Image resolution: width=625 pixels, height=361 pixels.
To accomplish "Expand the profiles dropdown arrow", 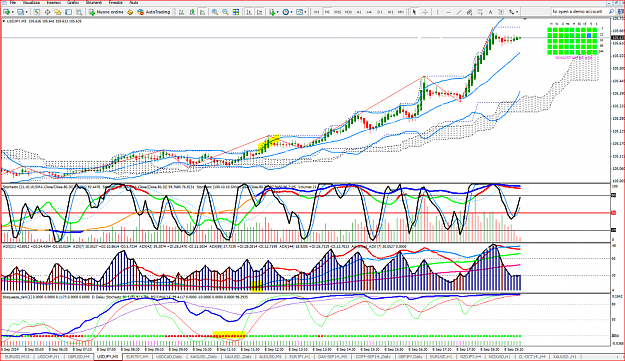I will [x=27, y=12].
